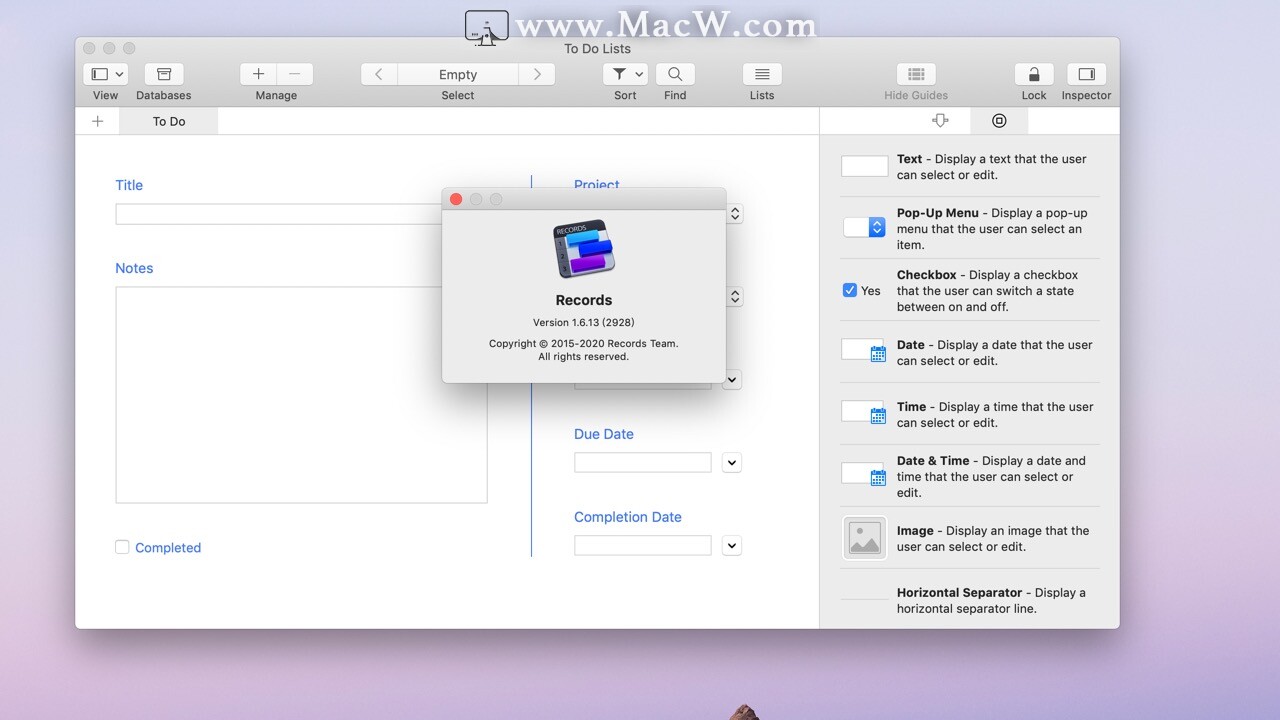Select the Text element sample box
The width and height of the screenshot is (1280, 720).
tap(865, 166)
